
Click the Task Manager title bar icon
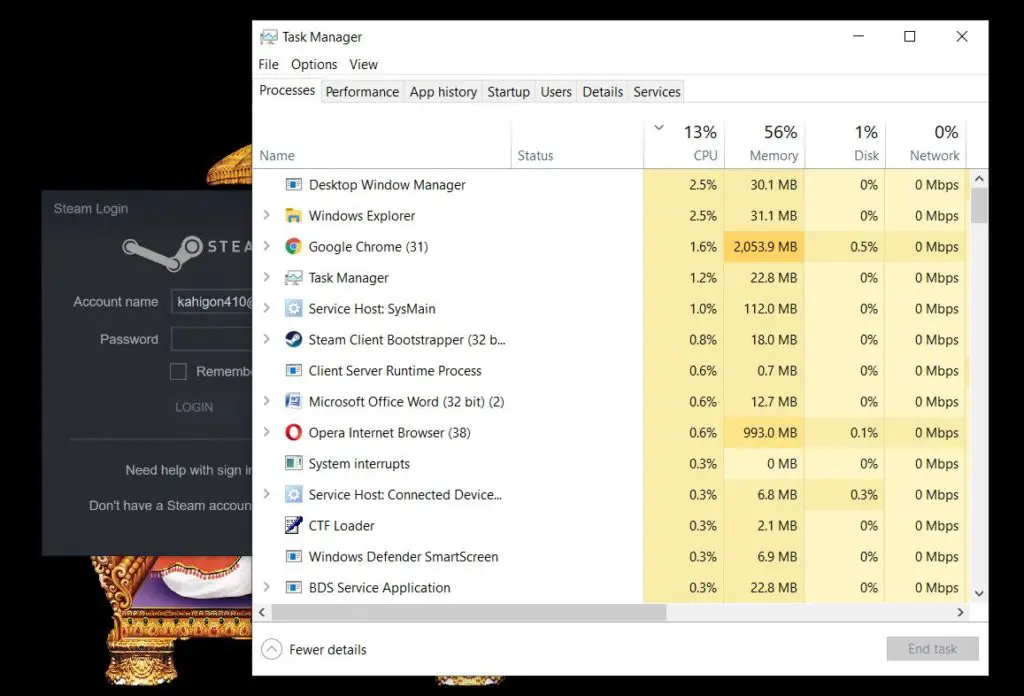[268, 37]
